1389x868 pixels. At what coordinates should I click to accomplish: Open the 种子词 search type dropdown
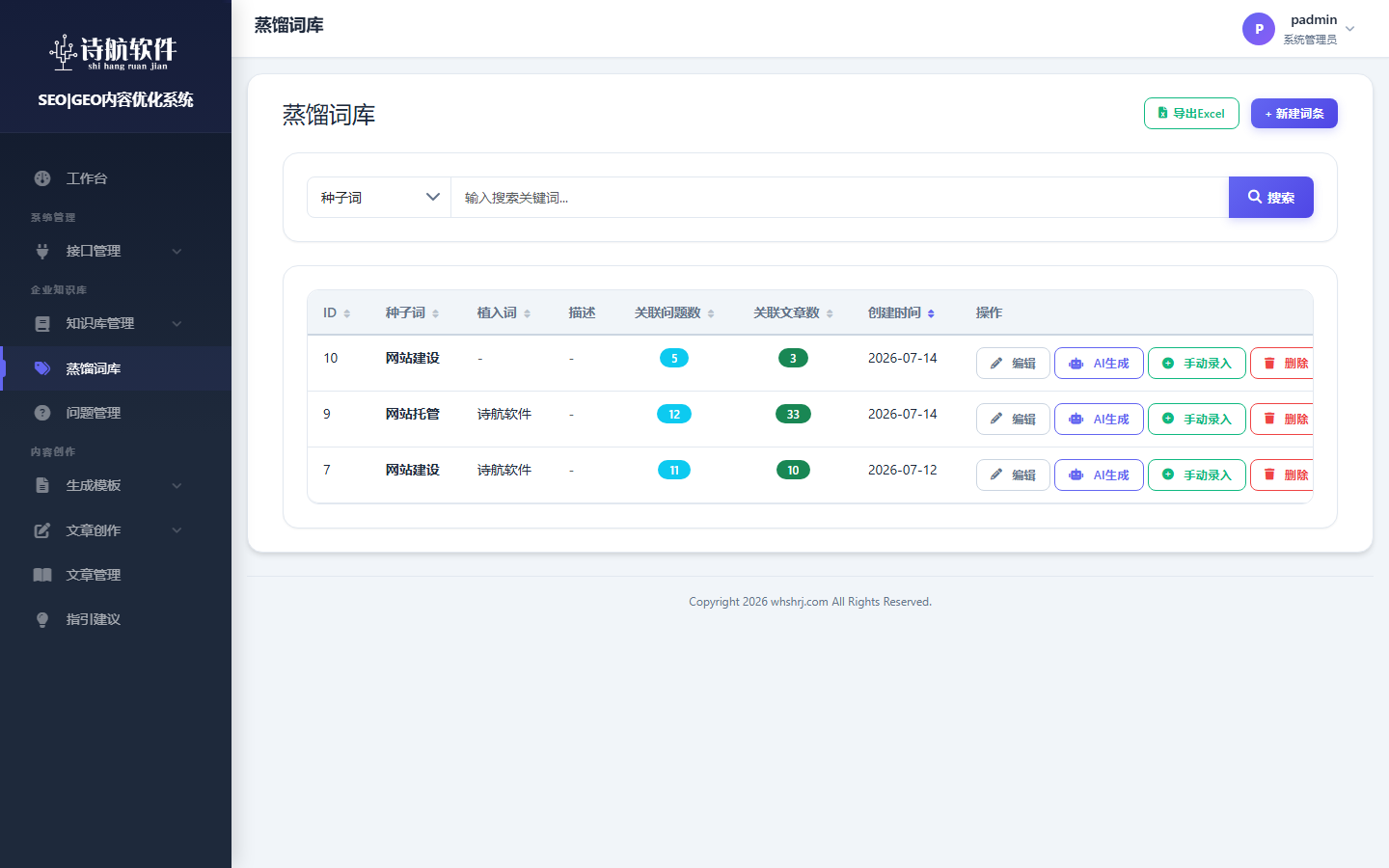tap(379, 197)
